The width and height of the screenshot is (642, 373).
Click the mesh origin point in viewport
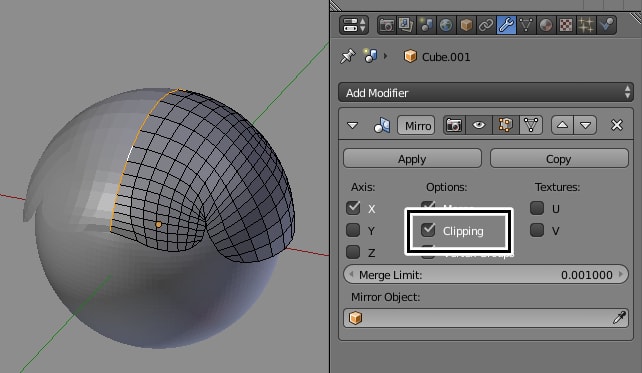tap(158, 224)
